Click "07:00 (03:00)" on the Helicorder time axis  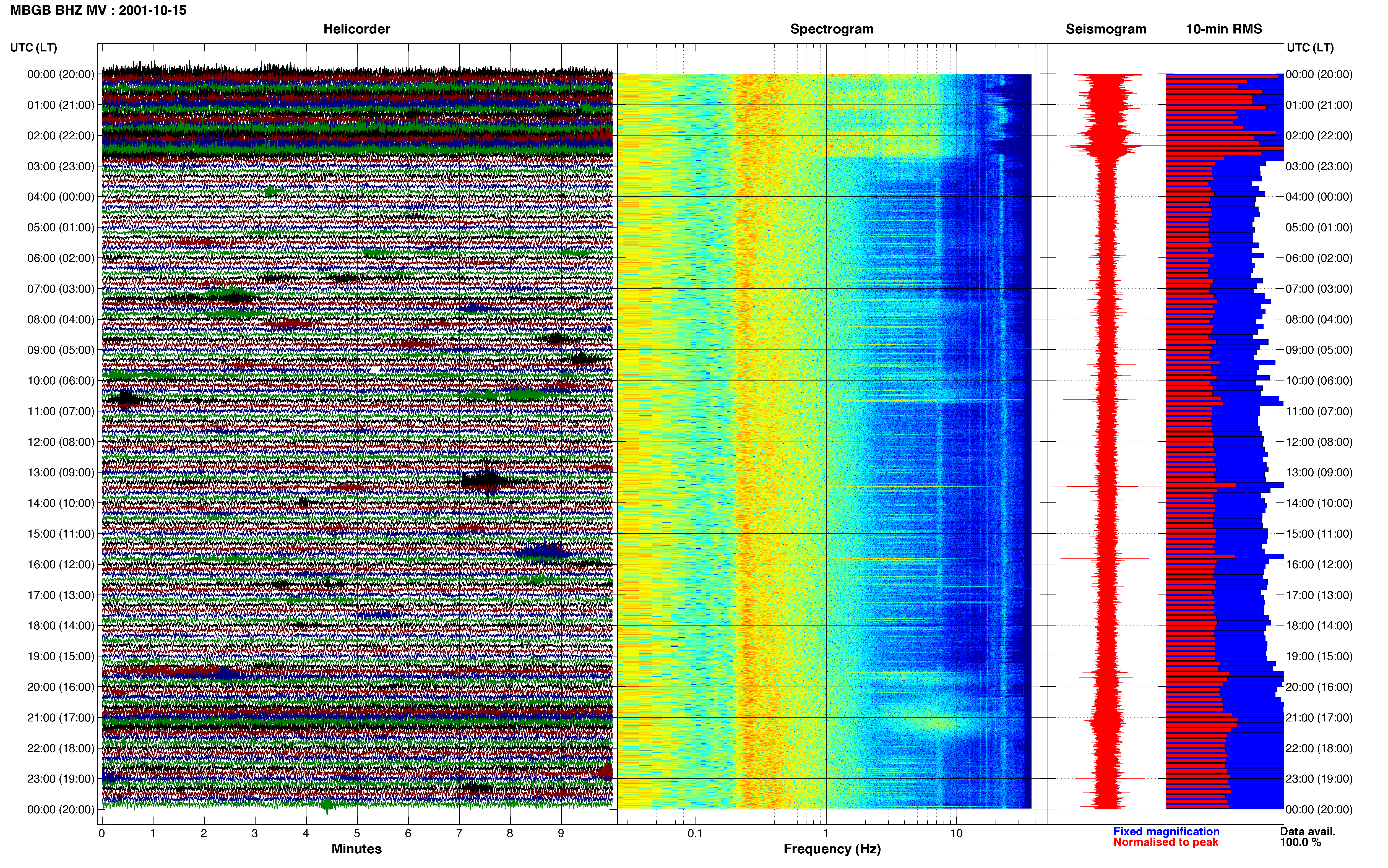60,289
